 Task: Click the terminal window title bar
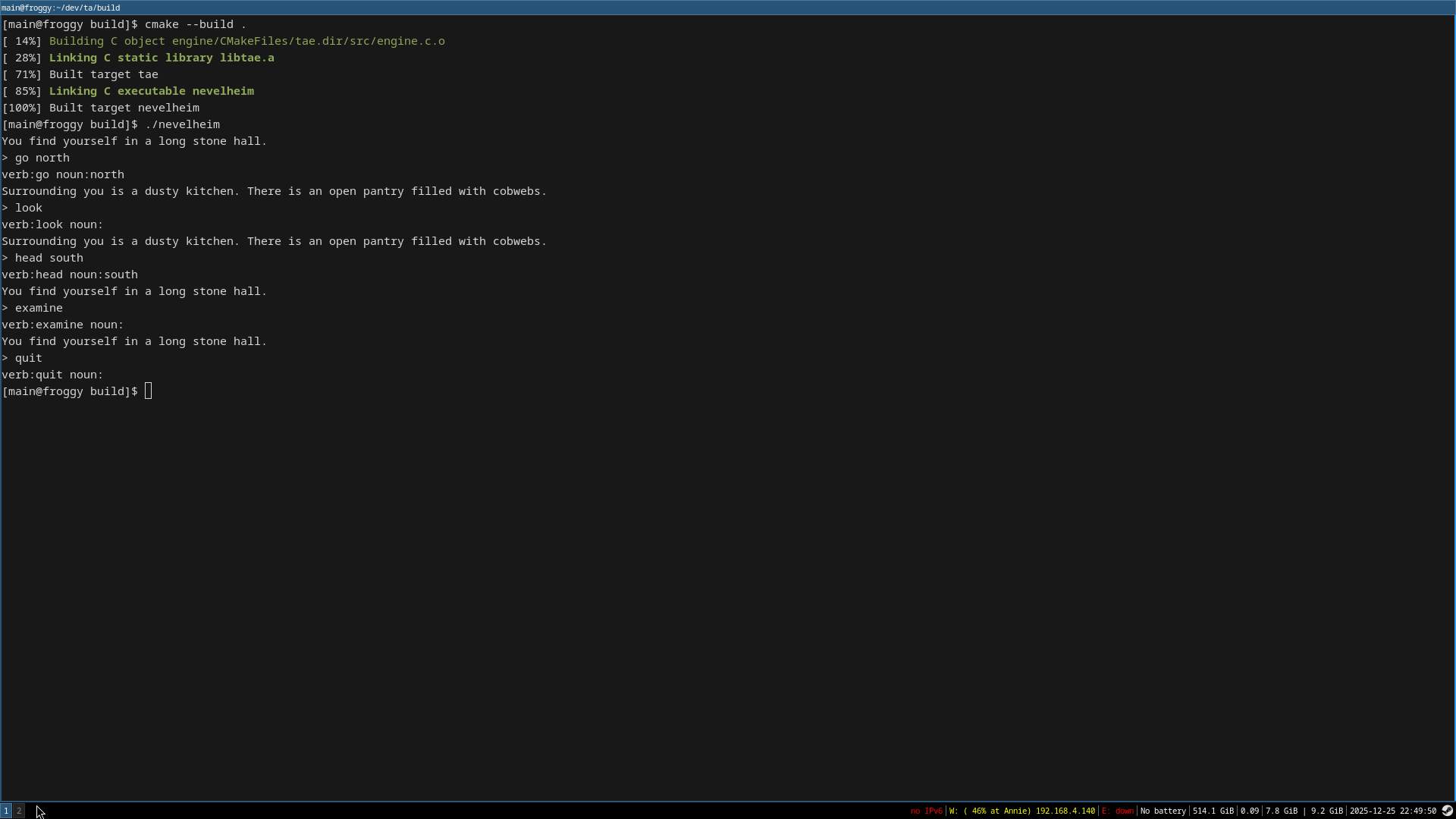pos(728,8)
